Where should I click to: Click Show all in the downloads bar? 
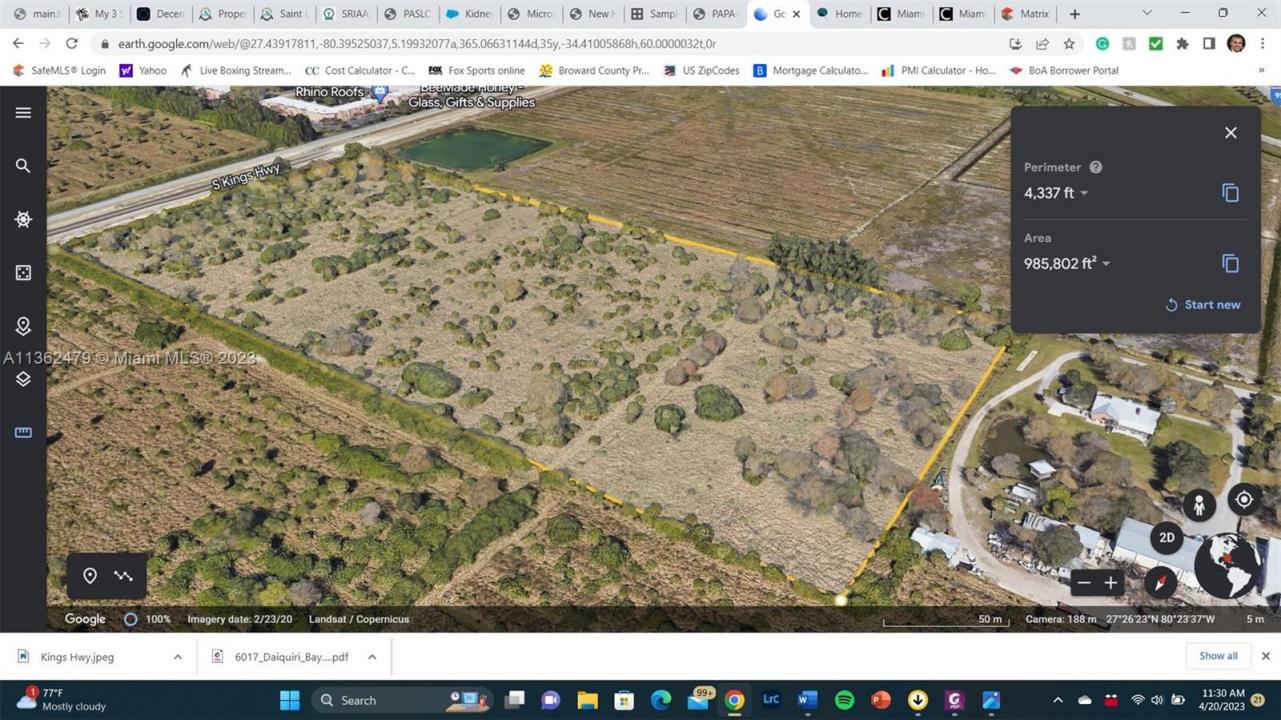coord(1217,656)
